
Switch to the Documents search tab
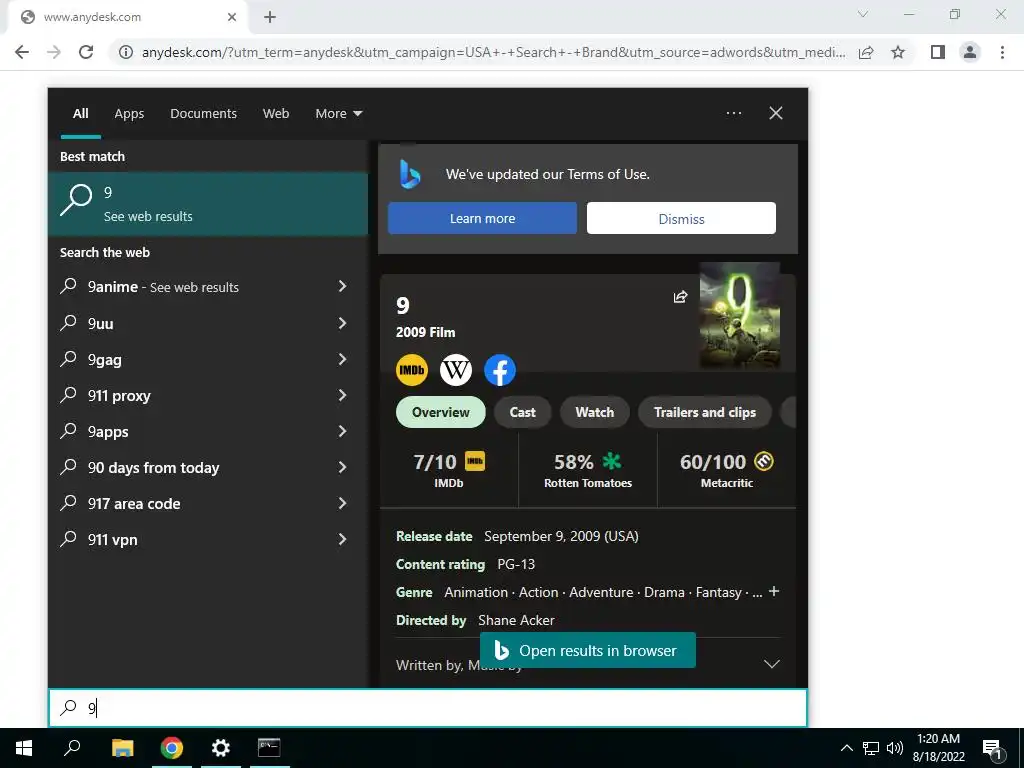pyautogui.click(x=204, y=114)
